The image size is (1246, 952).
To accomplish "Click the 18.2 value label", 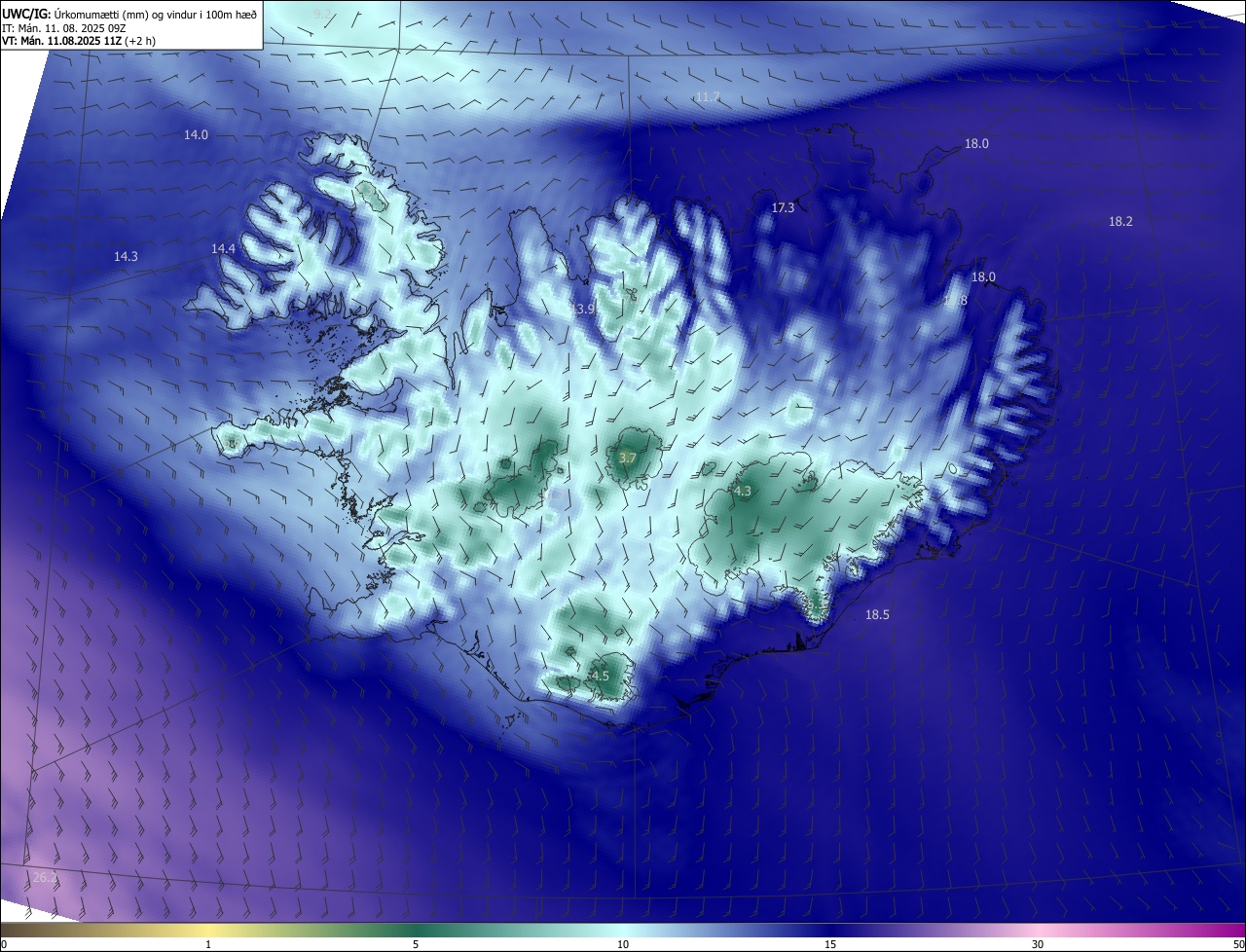I will (x=1120, y=221).
